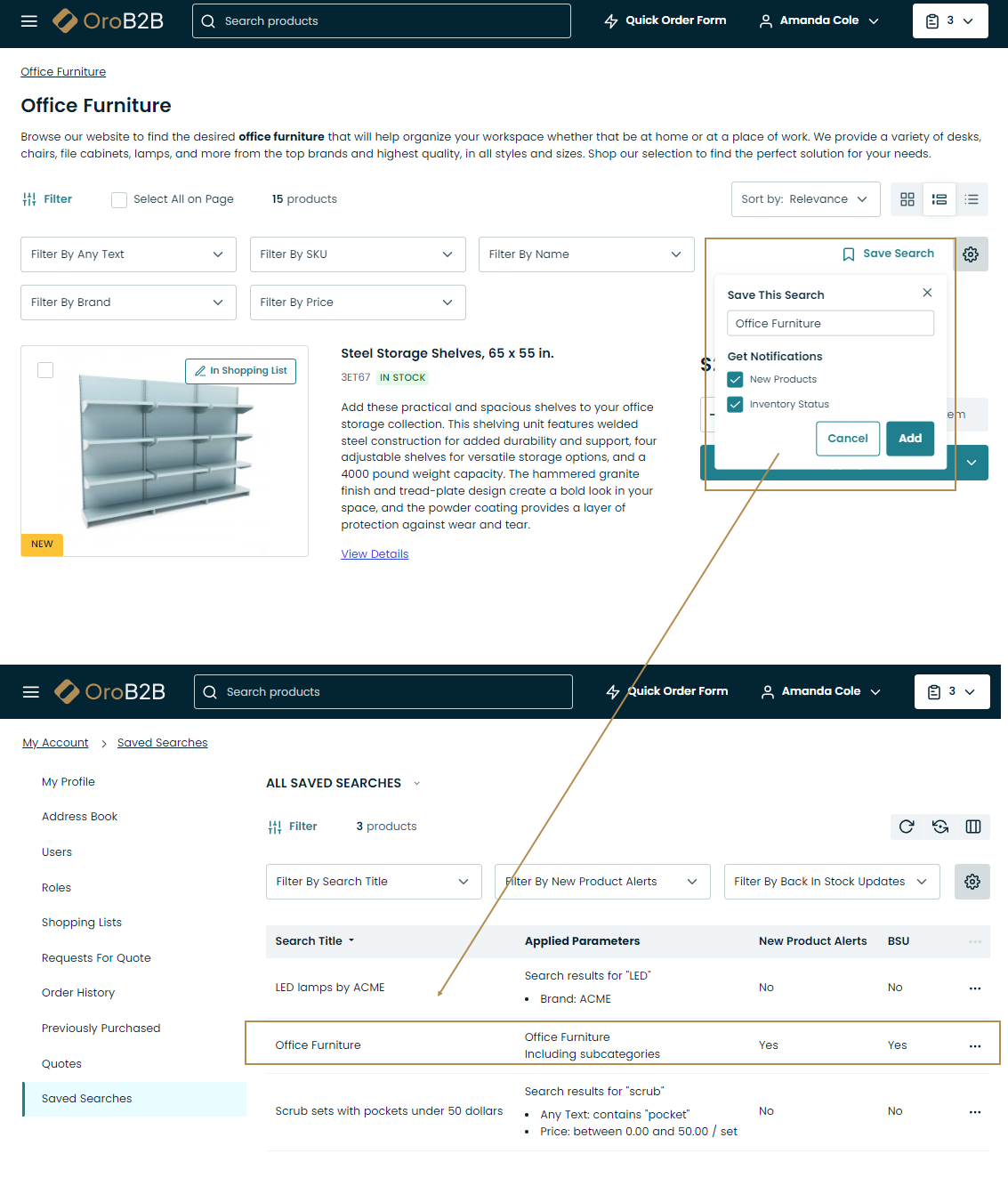Switch to compact list view icon
The width and height of the screenshot is (1008, 1194).
pos(971,199)
